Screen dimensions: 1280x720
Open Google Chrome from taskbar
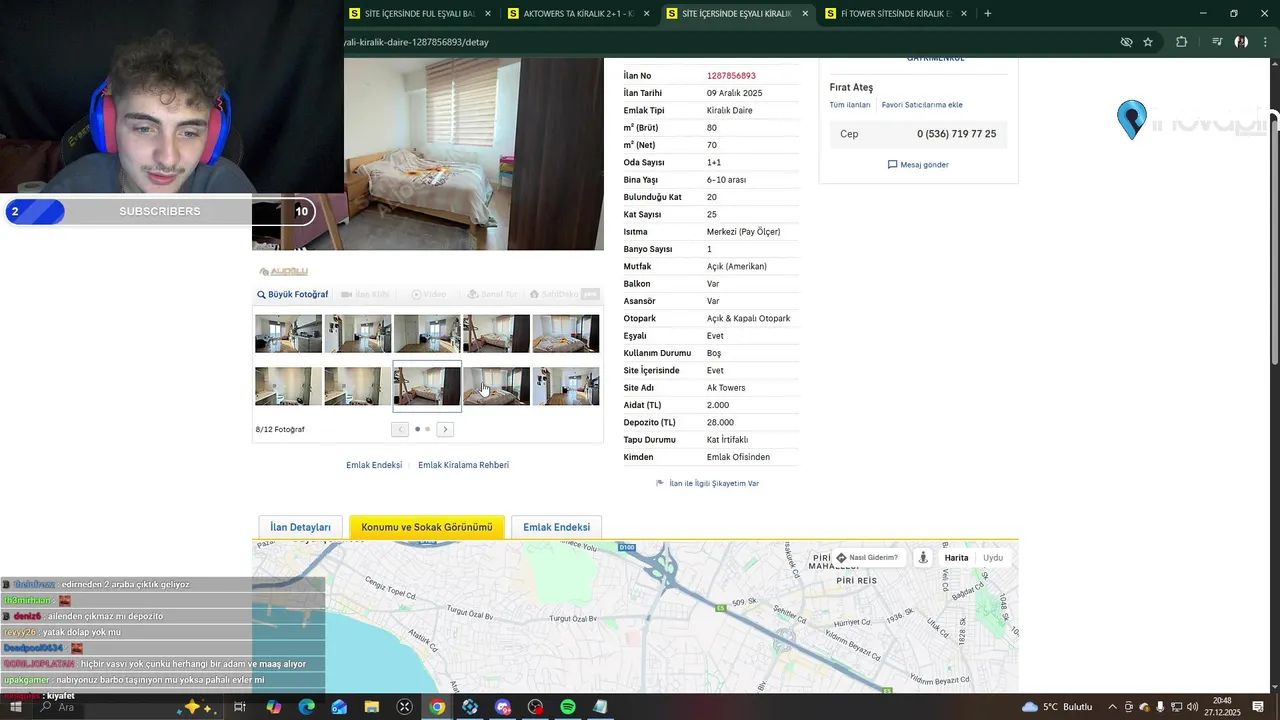click(437, 707)
